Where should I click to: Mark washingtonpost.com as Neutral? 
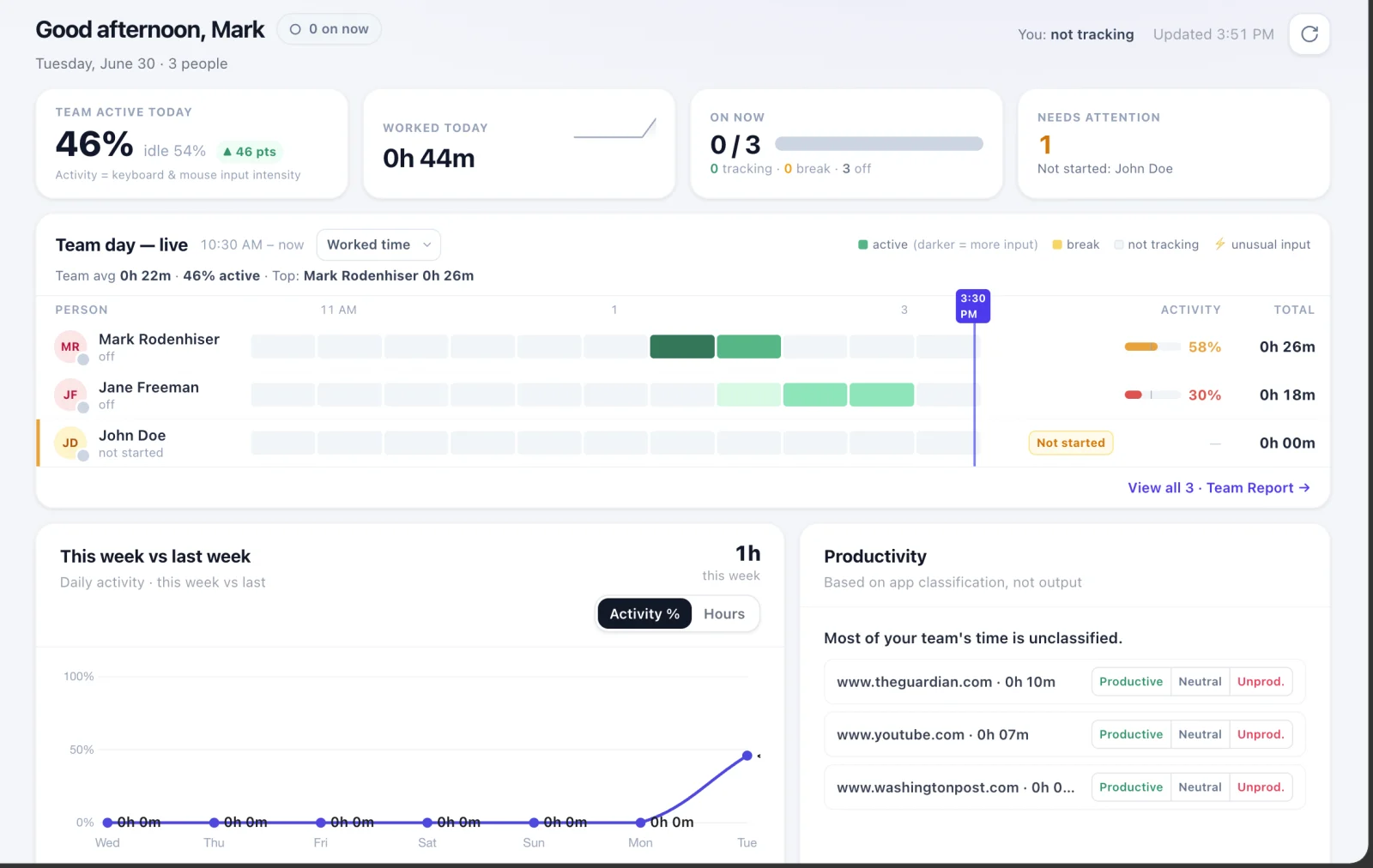tap(1200, 787)
